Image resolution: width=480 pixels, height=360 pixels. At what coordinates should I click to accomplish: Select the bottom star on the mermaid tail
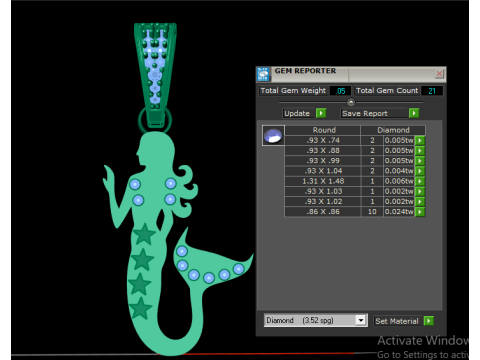[140, 308]
